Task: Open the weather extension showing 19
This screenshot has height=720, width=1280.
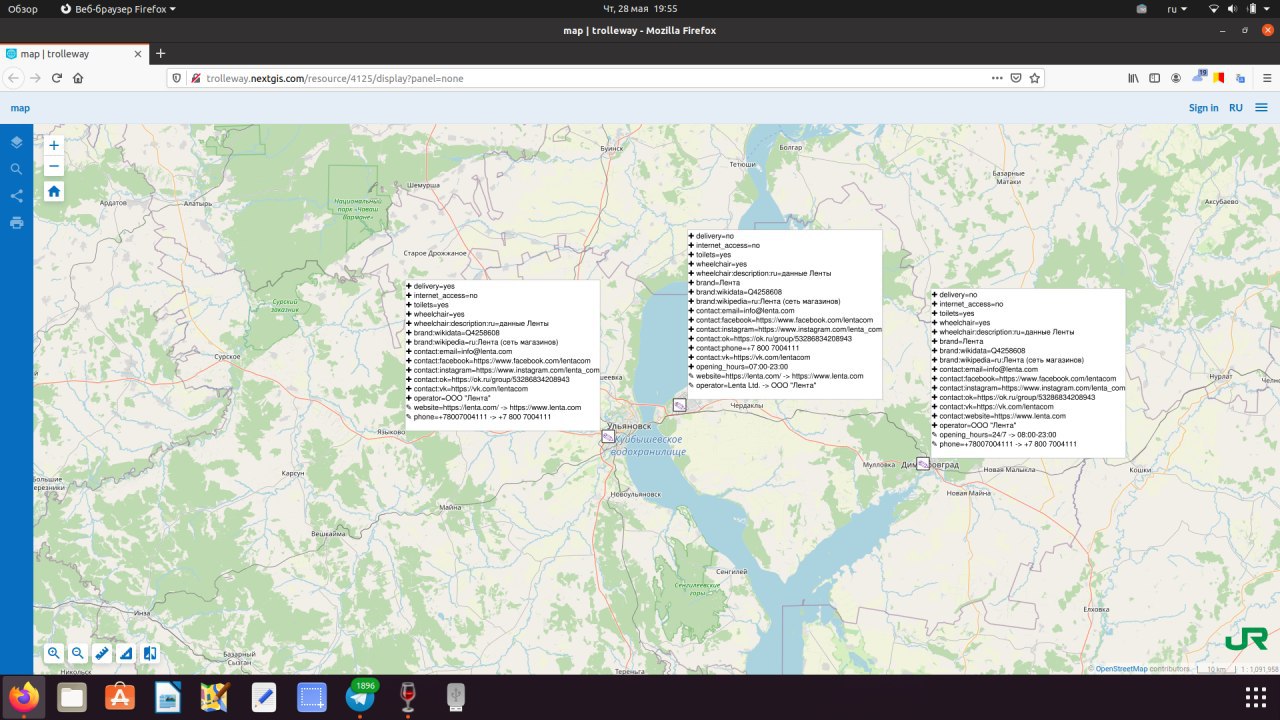Action: [1201, 77]
